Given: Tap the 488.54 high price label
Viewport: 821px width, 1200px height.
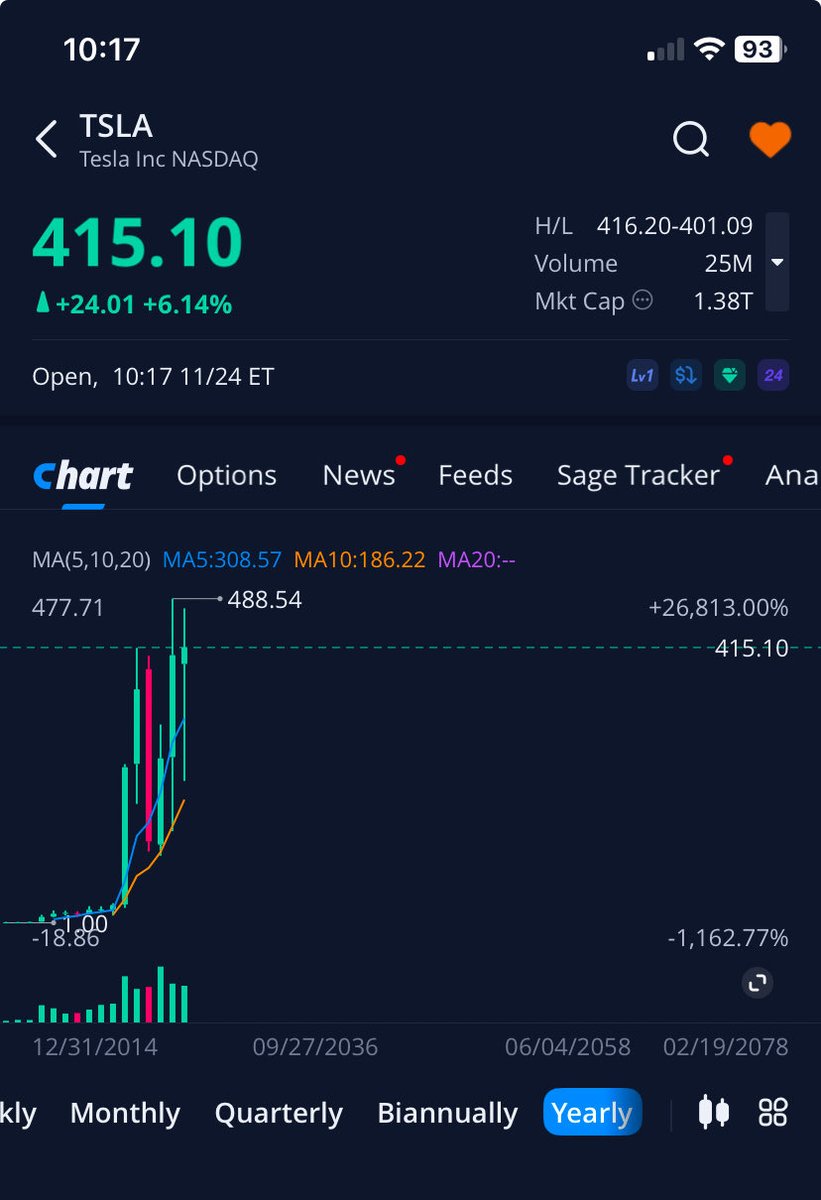Looking at the screenshot, I should 265,600.
